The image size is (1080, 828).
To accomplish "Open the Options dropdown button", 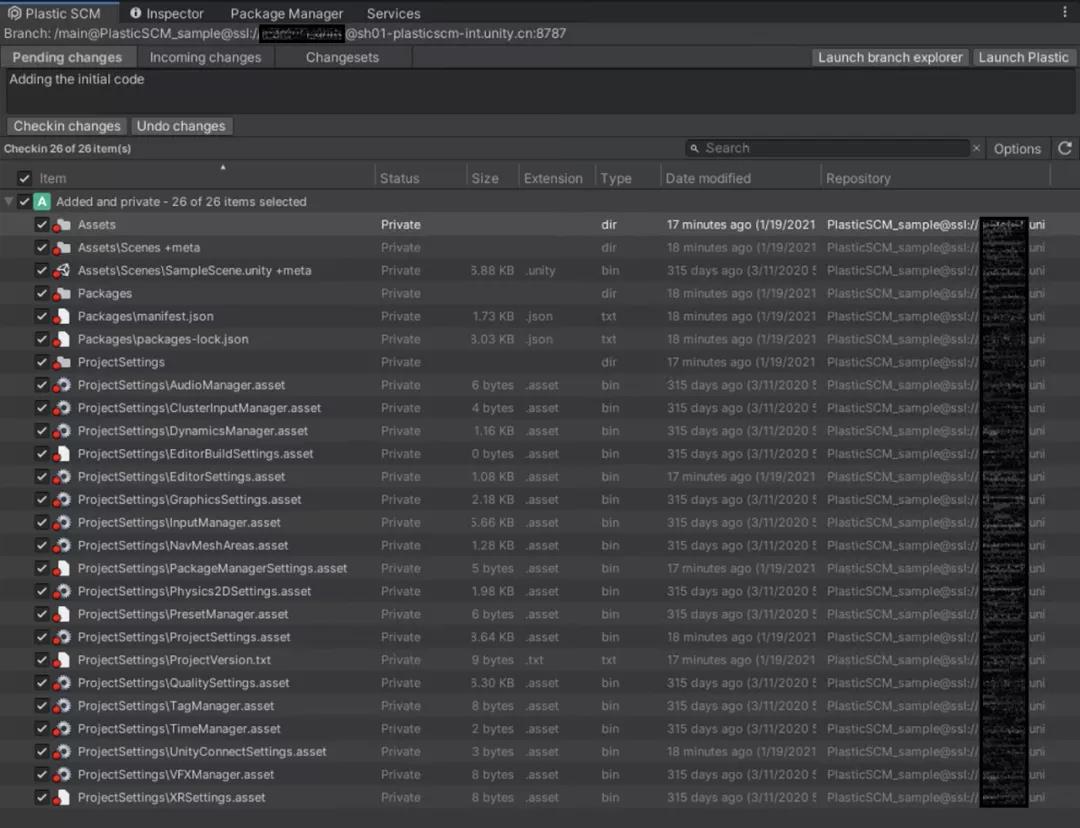I will [x=1017, y=149].
